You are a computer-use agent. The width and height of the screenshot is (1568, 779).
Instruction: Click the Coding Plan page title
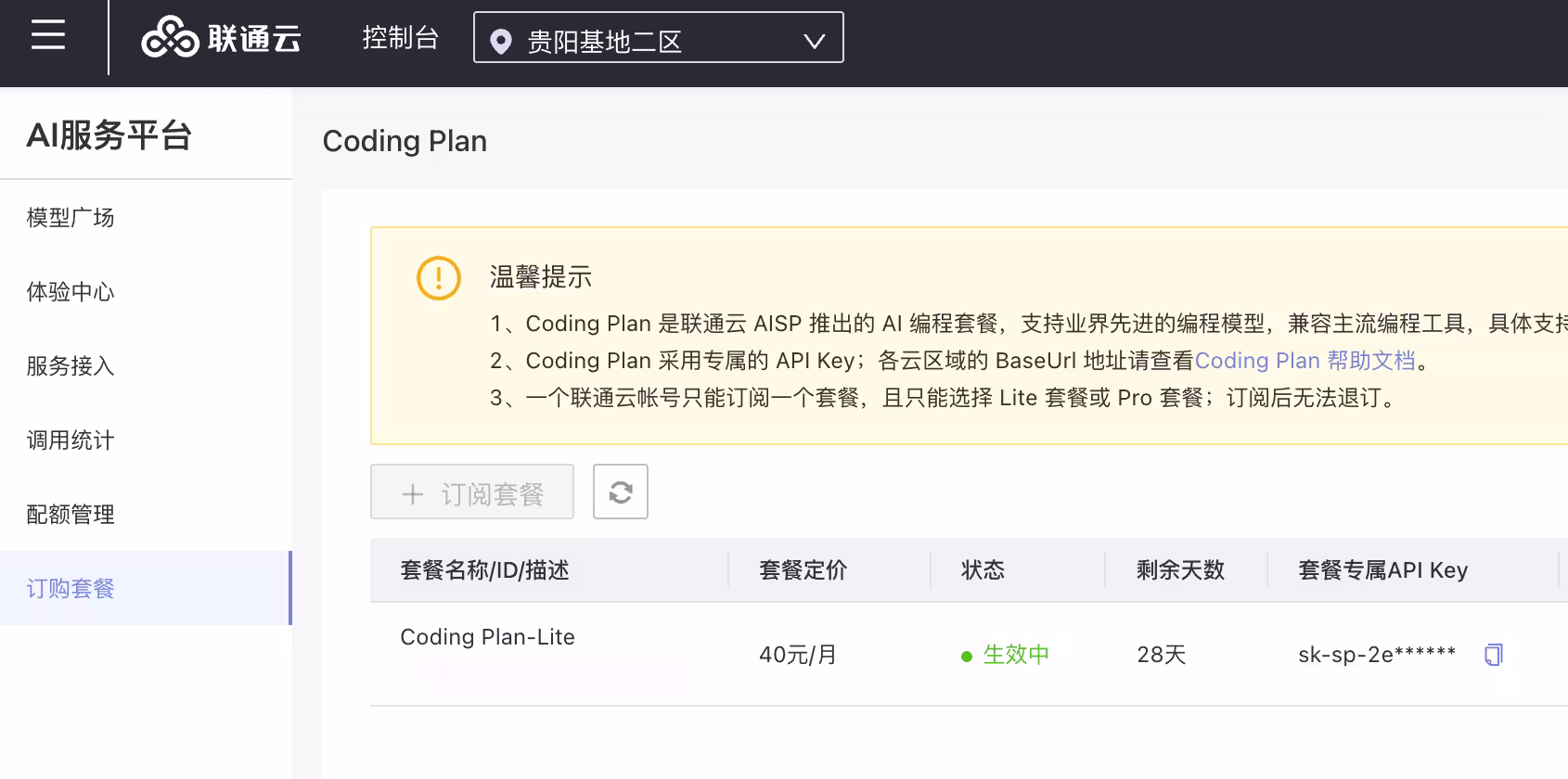click(x=405, y=141)
